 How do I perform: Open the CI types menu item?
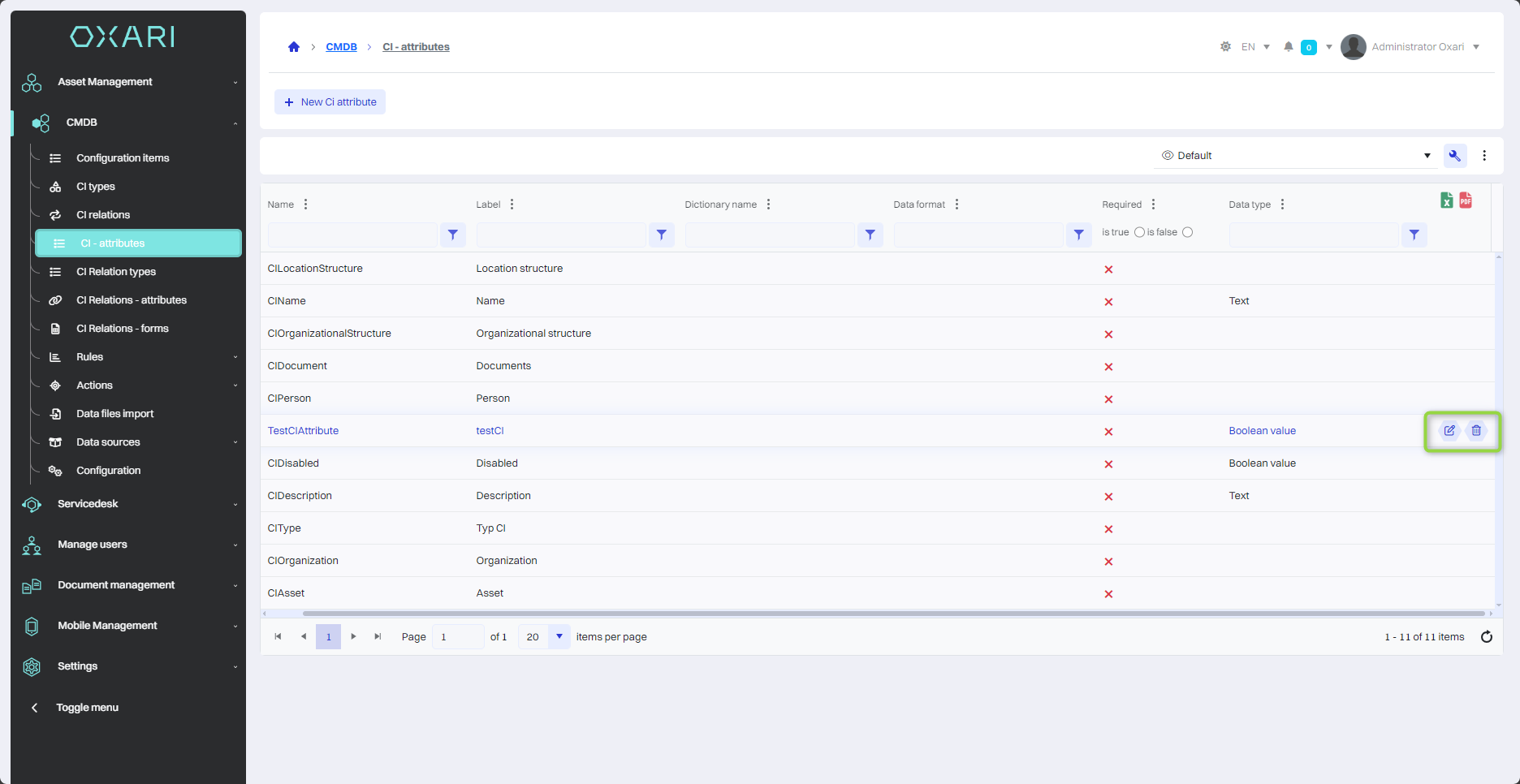coord(96,187)
